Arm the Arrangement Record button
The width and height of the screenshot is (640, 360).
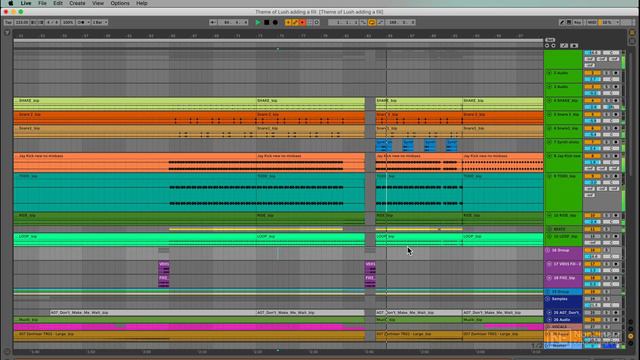pos(275,22)
